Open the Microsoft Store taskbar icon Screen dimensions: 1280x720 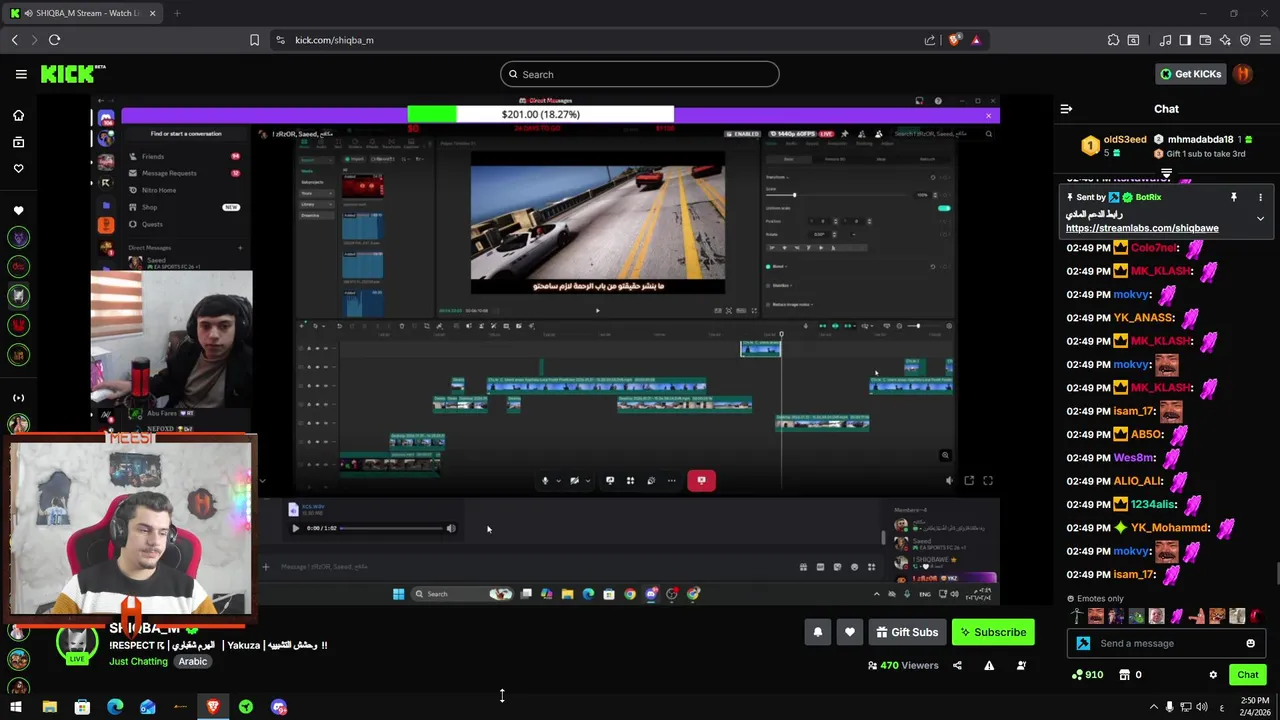tap(82, 707)
